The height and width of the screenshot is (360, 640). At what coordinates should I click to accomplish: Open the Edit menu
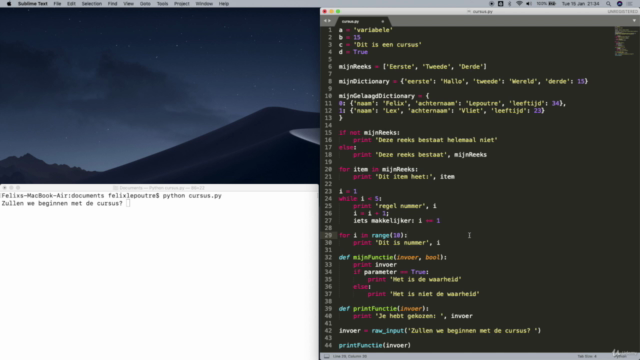click(x=71, y=4)
